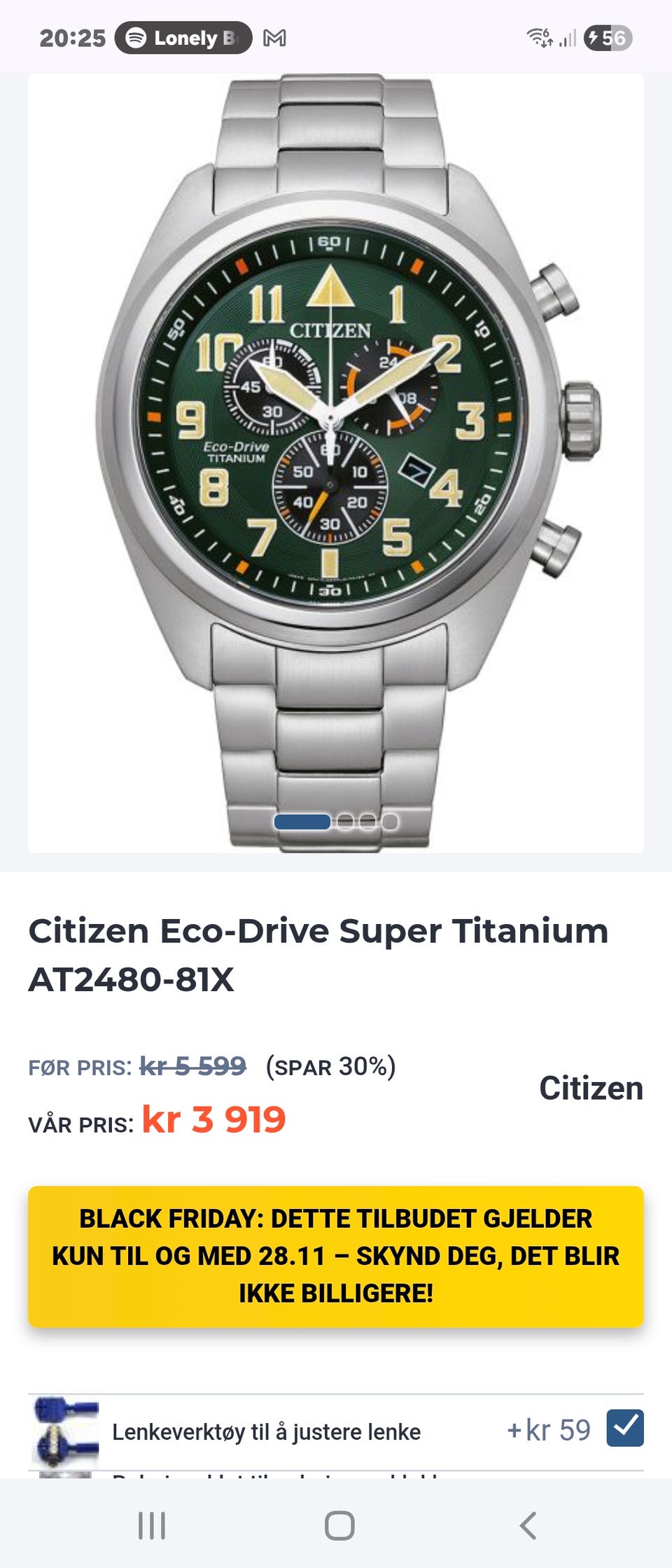
Task: Open the green Citizen watch image
Action: click(336, 463)
